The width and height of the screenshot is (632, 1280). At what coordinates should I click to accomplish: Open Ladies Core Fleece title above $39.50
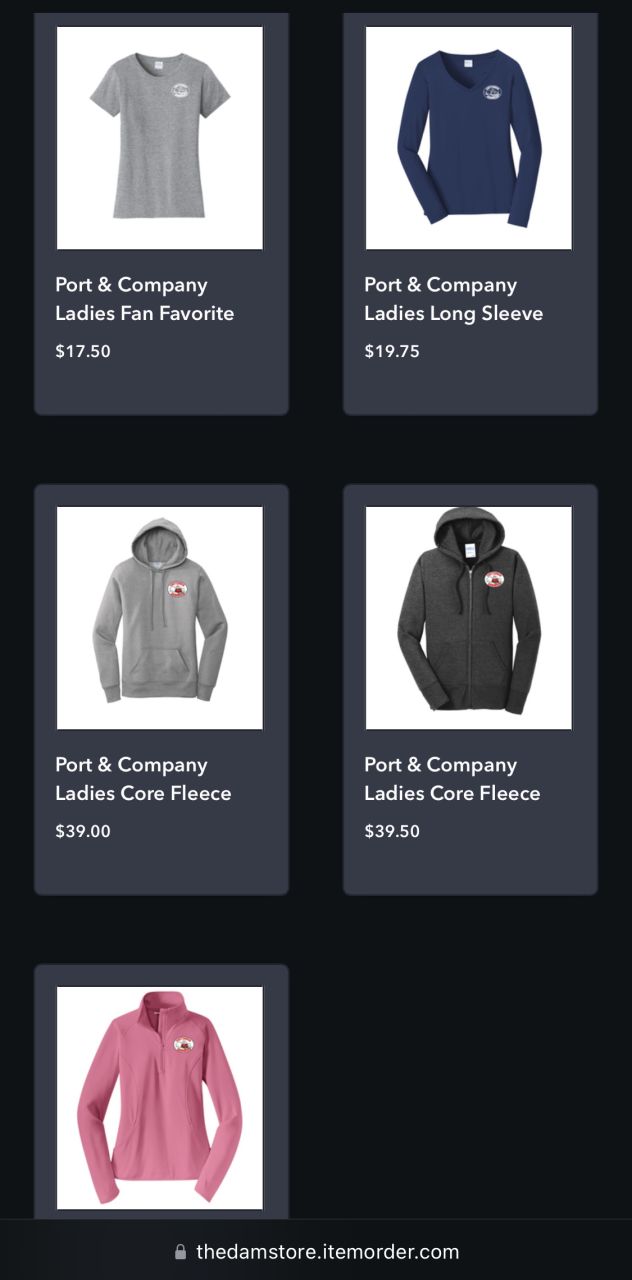coord(452,779)
